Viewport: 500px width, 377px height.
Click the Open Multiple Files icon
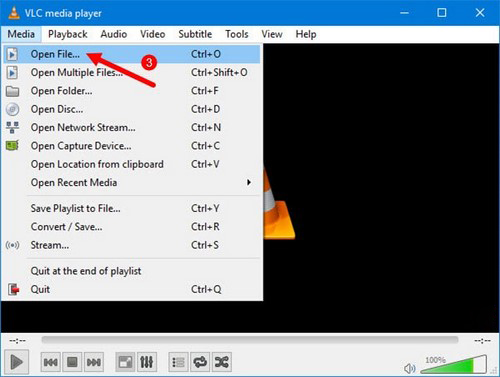[12, 73]
